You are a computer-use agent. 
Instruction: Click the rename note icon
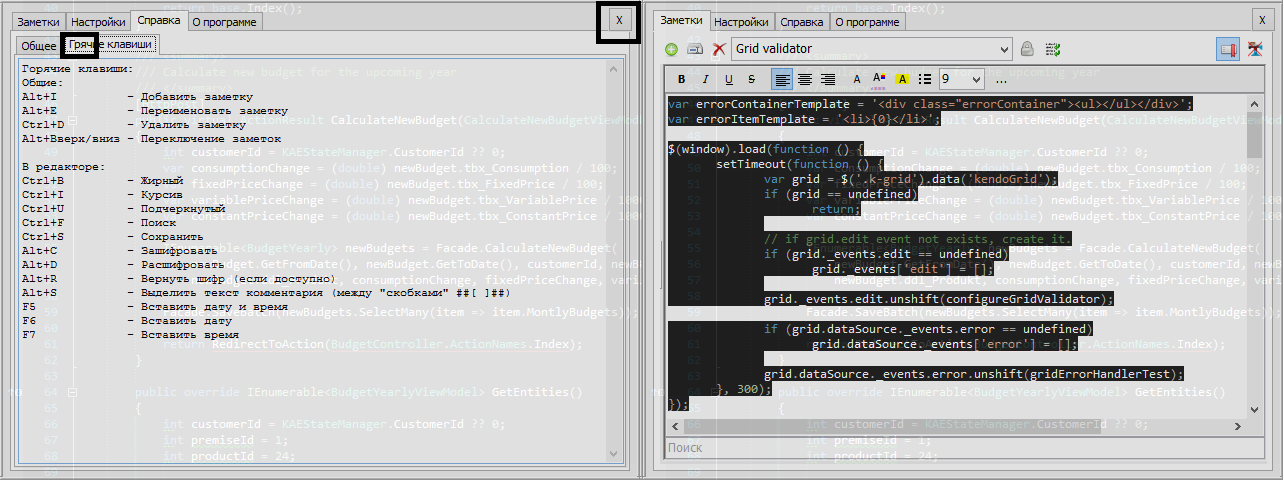[x=694, y=49]
